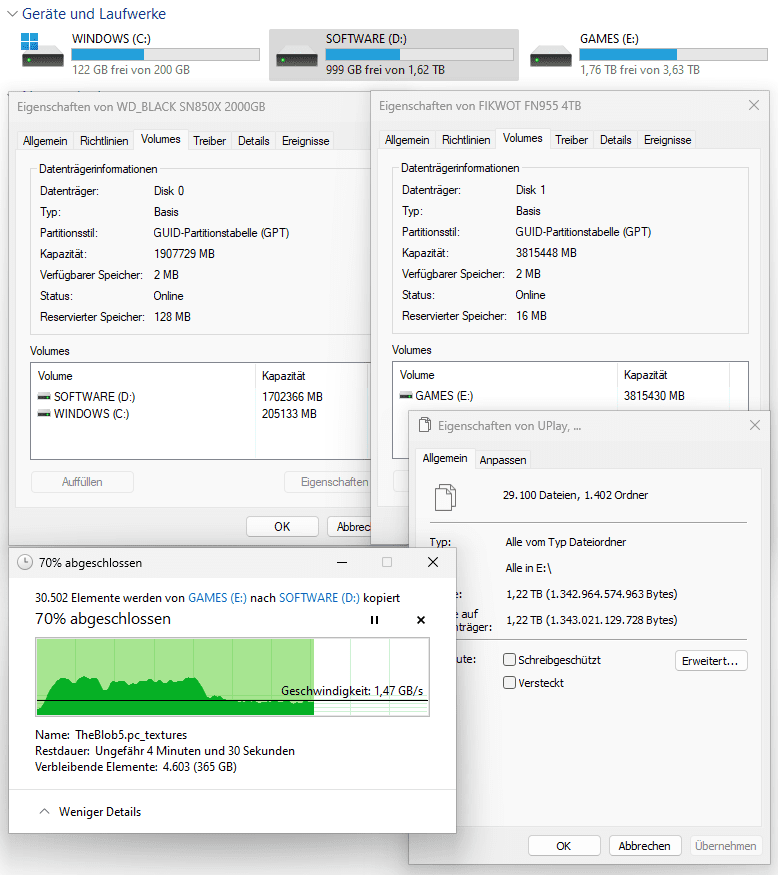The width and height of the screenshot is (778, 875).
Task: Open Richtlinien tab in FIKWOT properties
Action: point(466,140)
